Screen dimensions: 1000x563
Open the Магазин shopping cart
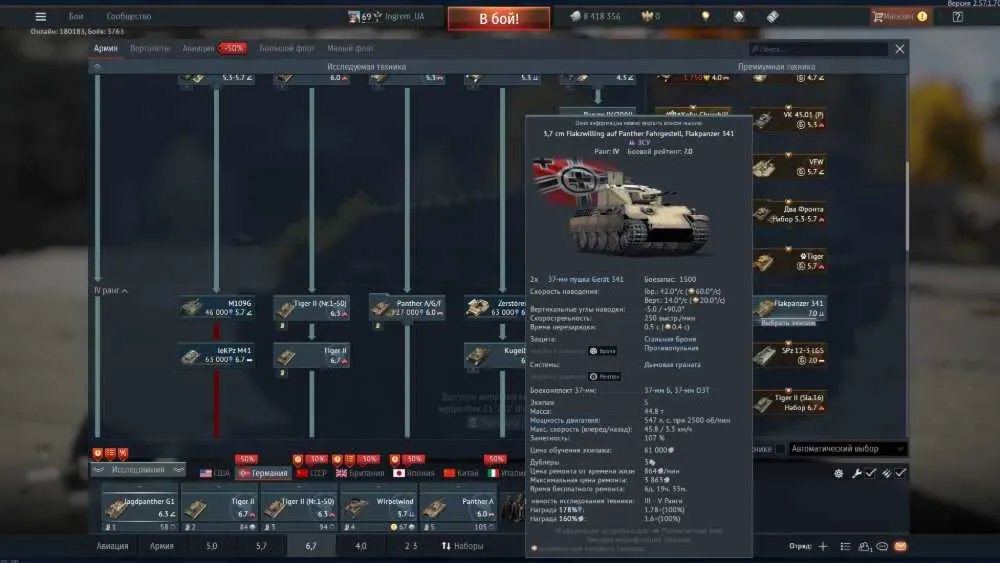pos(899,17)
